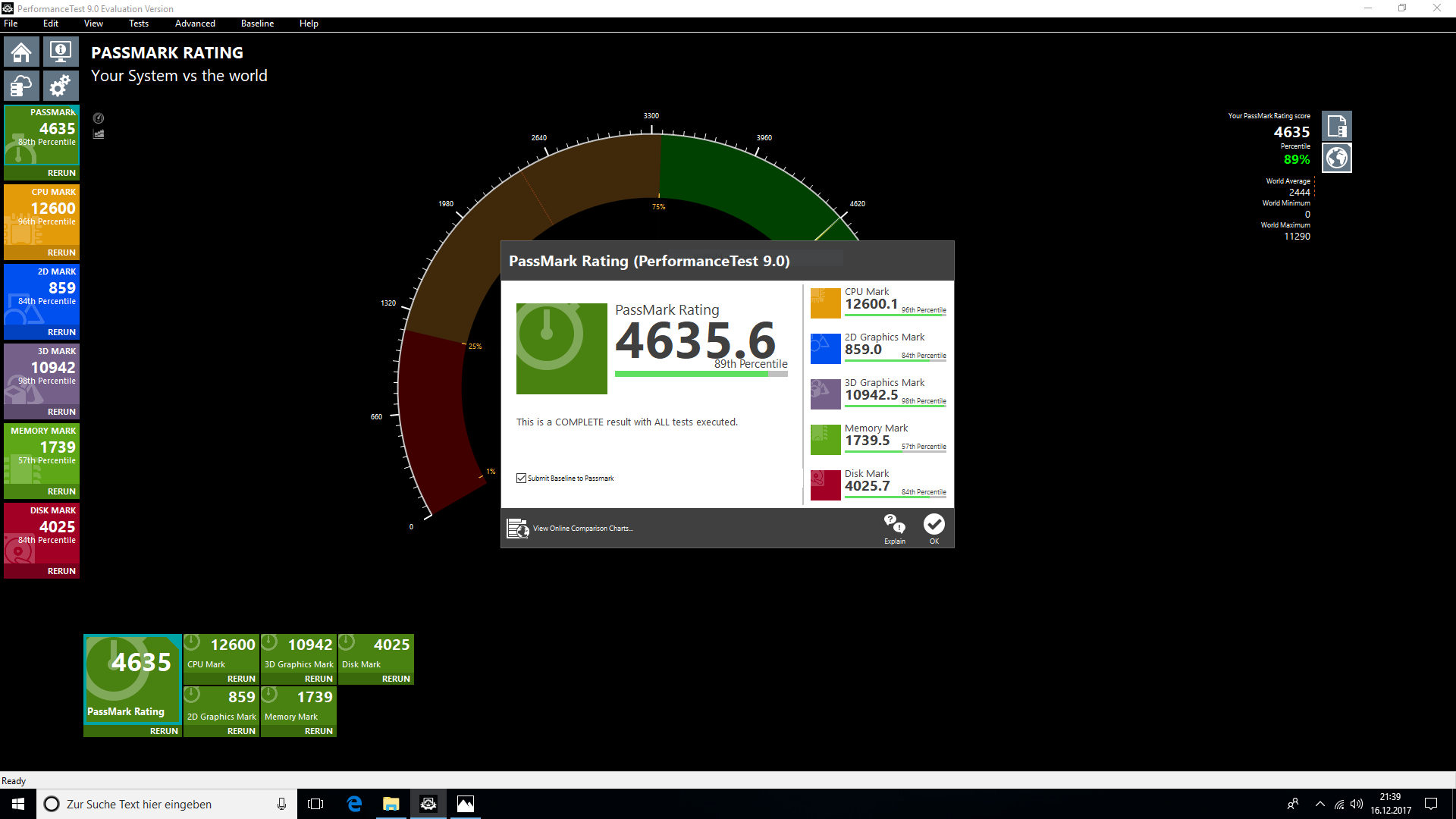This screenshot has height=819, width=1456.
Task: Open the Baseline menu
Action: click(257, 24)
